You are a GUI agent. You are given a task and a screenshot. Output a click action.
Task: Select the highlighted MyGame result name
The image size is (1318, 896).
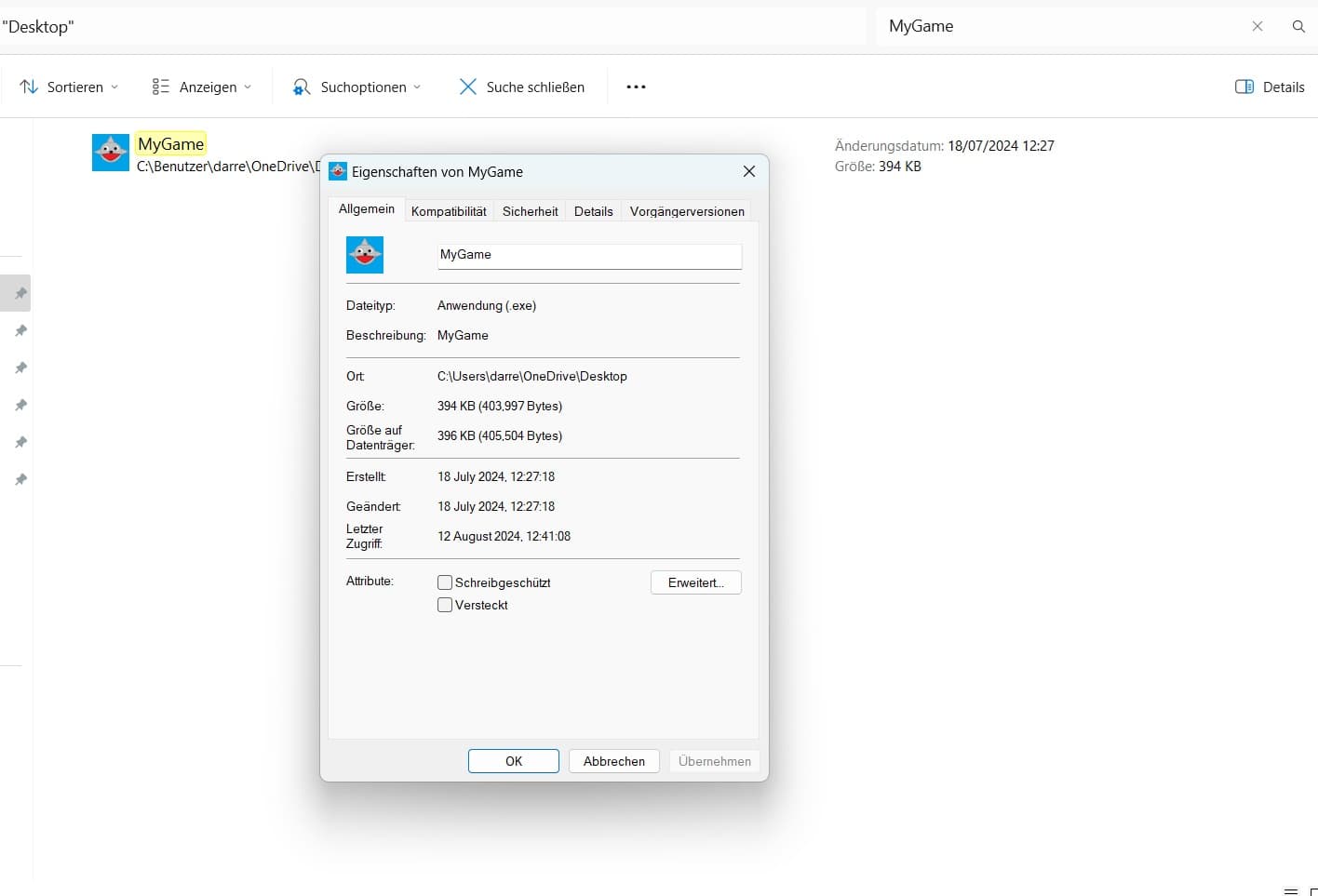click(170, 144)
